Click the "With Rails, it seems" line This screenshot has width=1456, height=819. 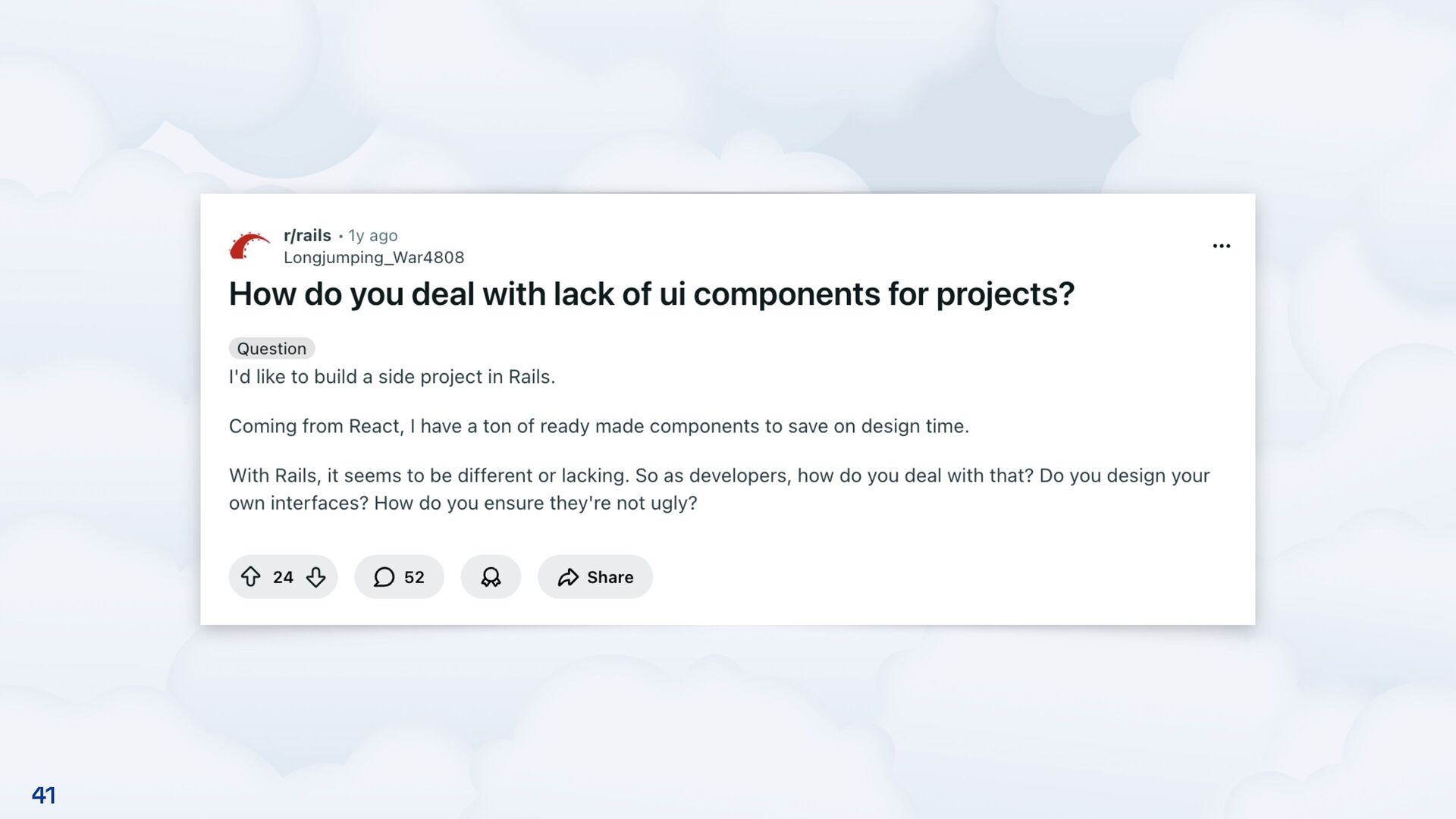(x=719, y=475)
